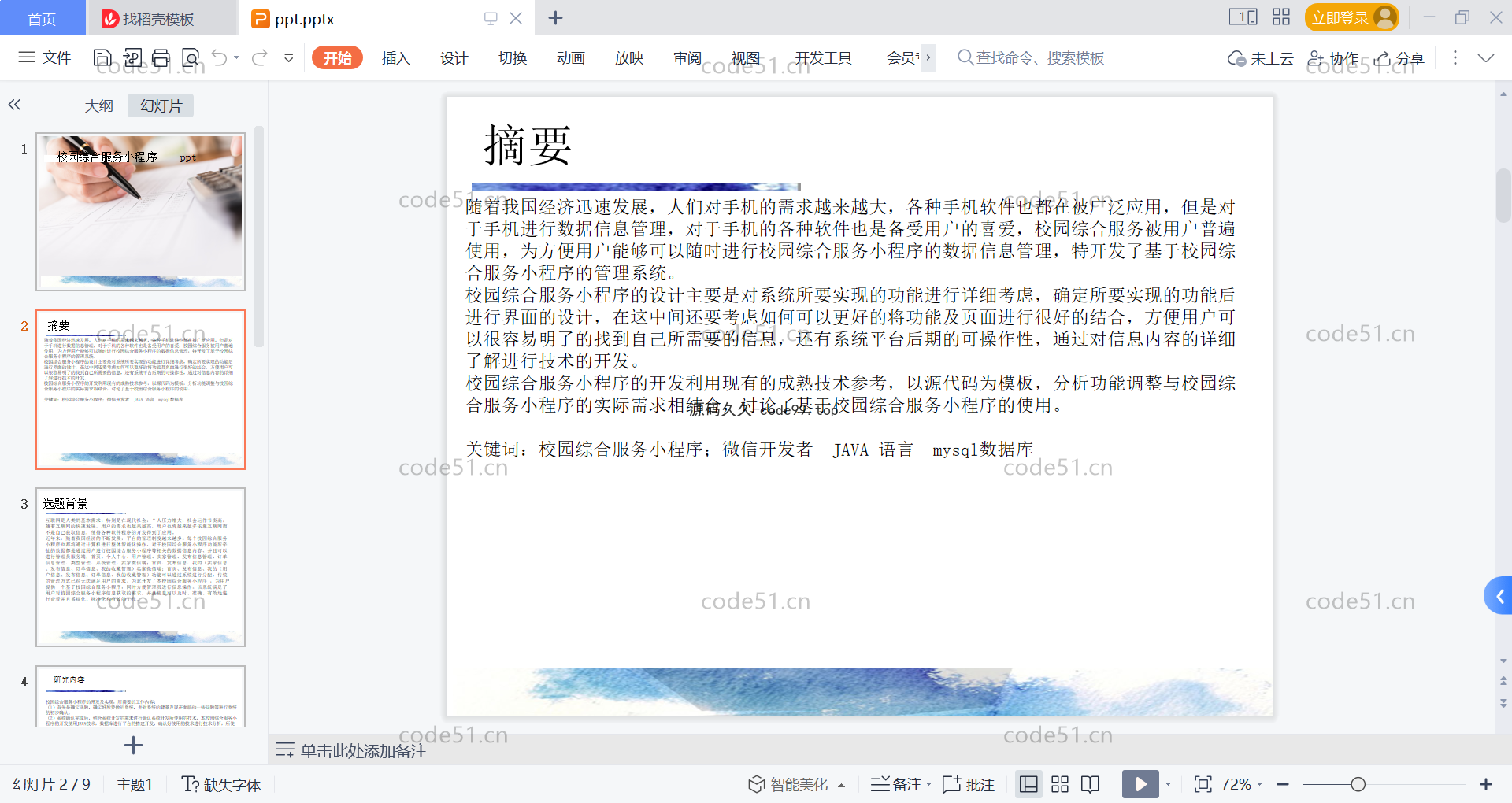Switch to the 首页 tab
This screenshot has height=803, width=1512.
tap(42, 18)
